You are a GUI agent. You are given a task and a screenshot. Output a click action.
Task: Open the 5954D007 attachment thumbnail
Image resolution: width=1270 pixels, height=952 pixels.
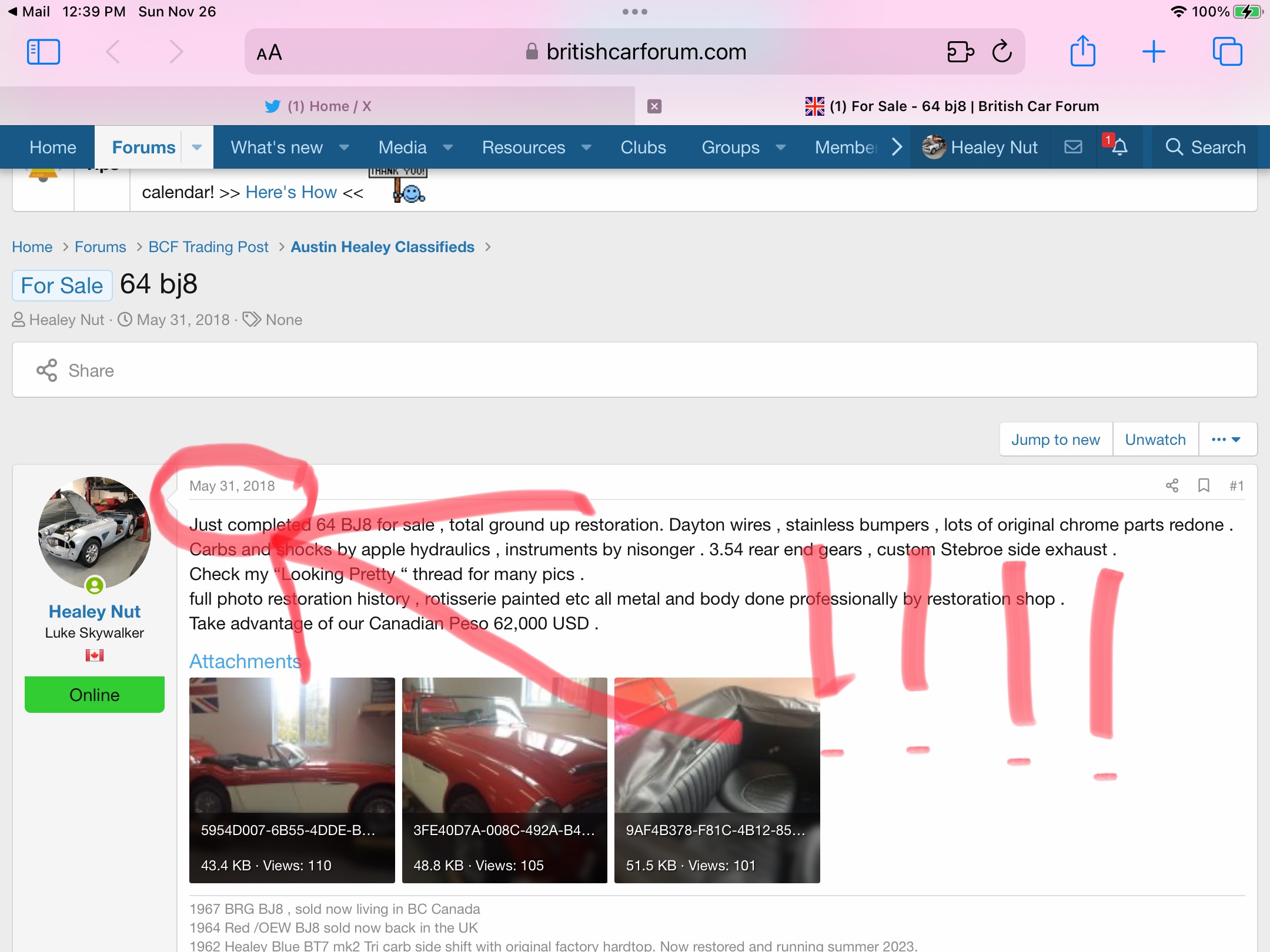coord(292,780)
